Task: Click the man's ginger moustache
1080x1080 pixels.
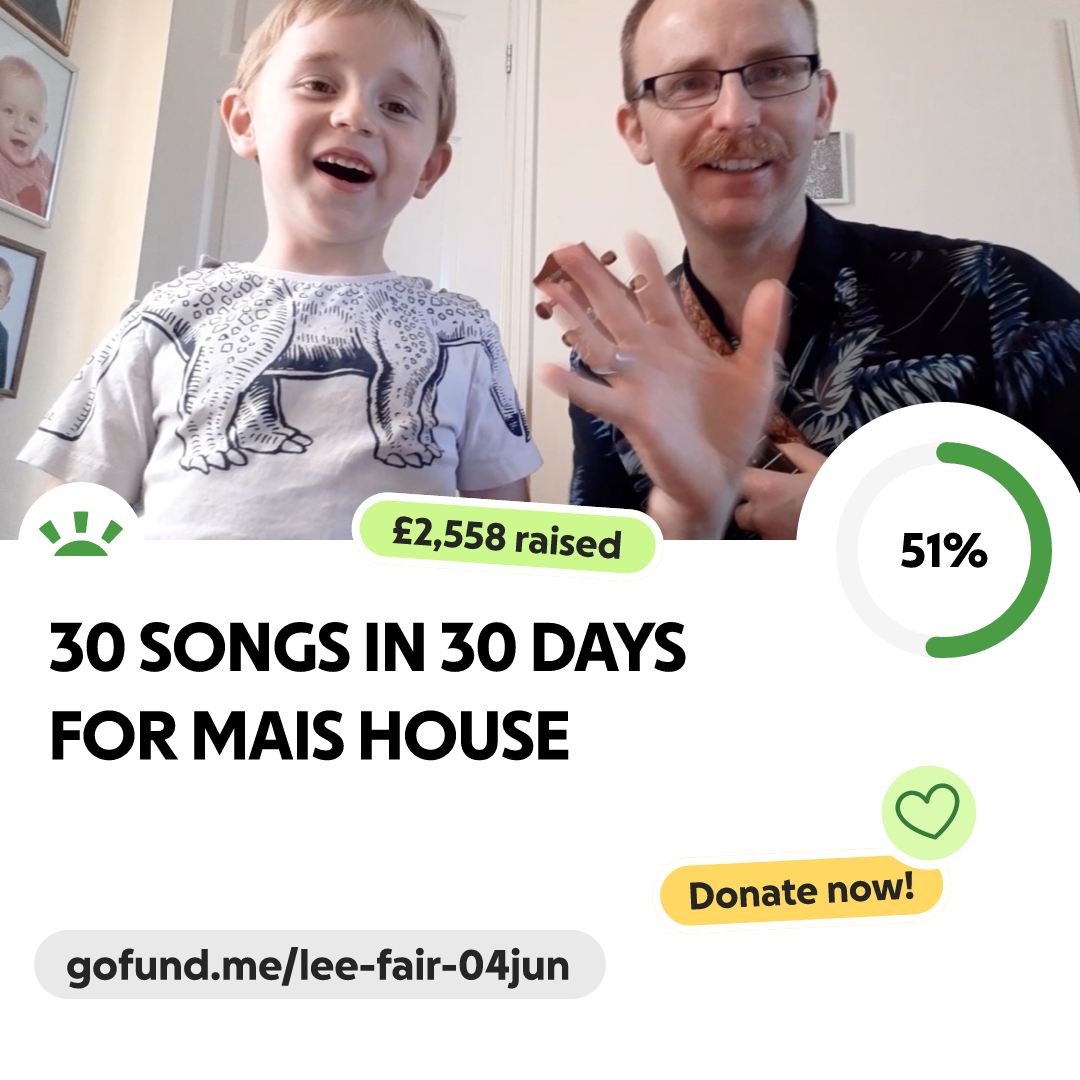Action: click(735, 152)
